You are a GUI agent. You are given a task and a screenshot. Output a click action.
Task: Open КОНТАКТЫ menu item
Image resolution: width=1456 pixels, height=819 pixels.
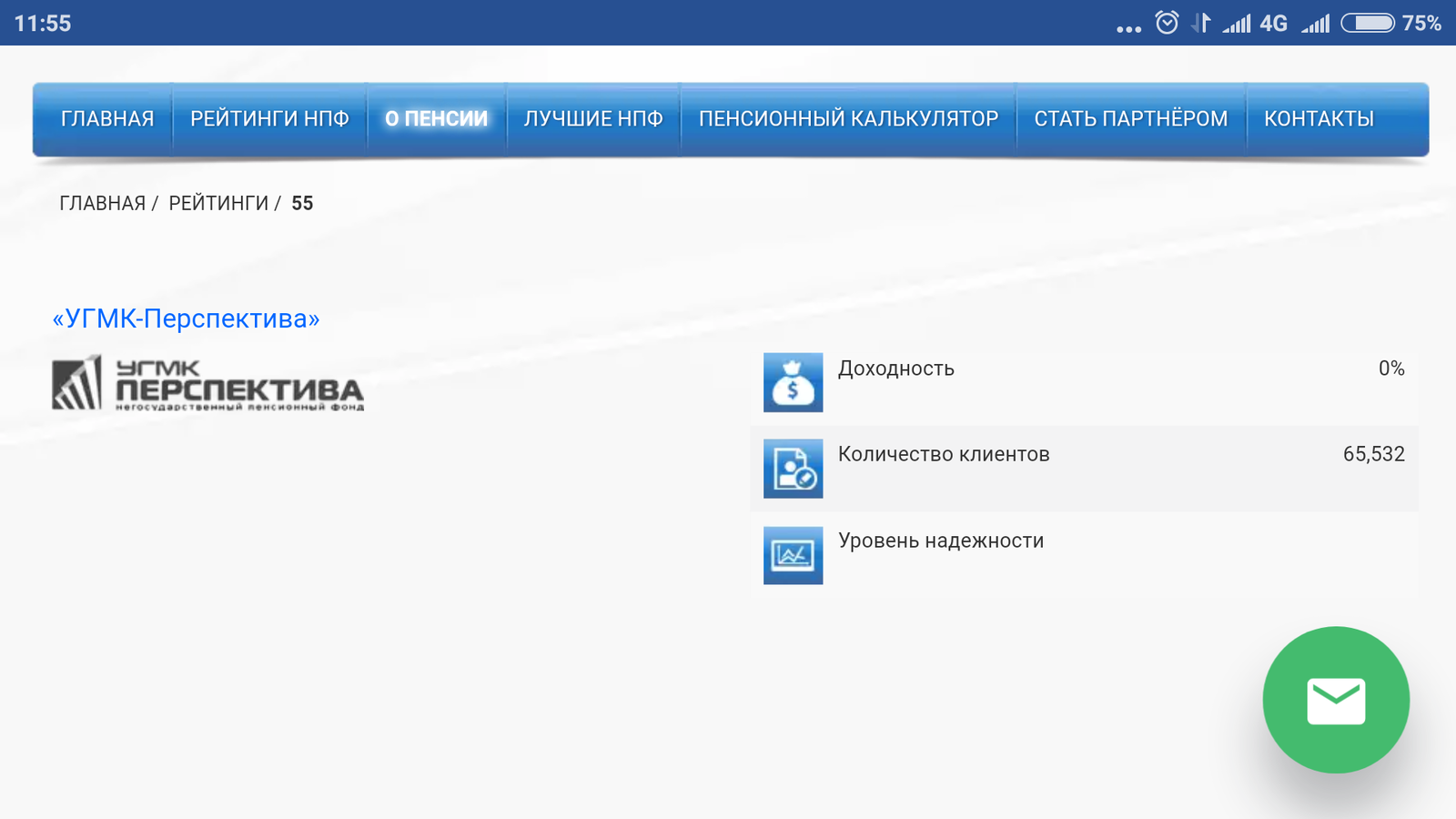coord(1319,119)
